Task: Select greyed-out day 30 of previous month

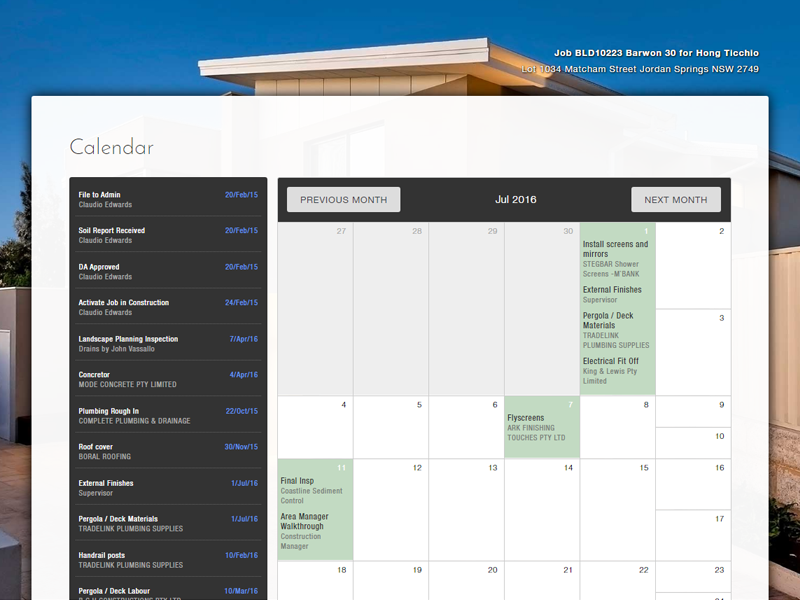Action: click(542, 309)
